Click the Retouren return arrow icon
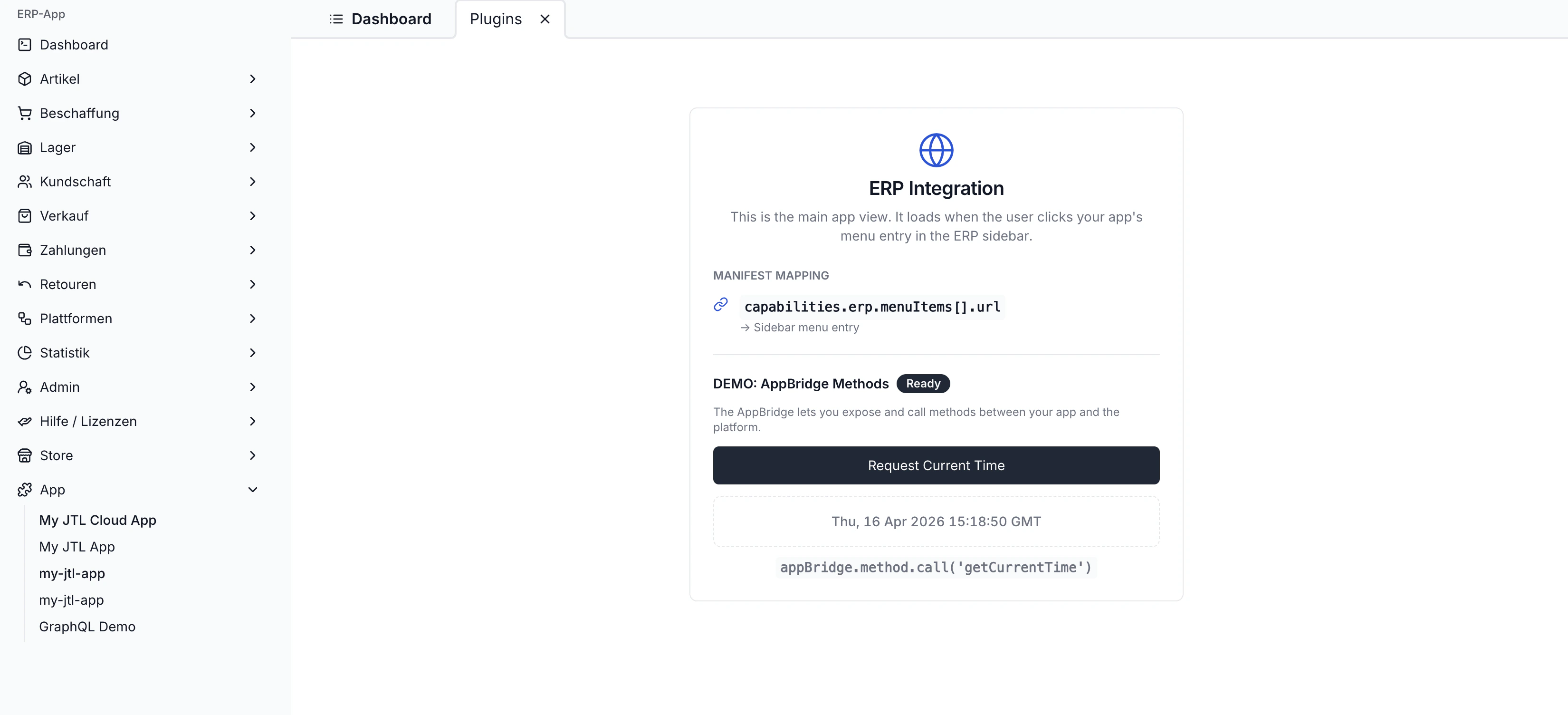This screenshot has height=715, width=1568. [x=24, y=284]
